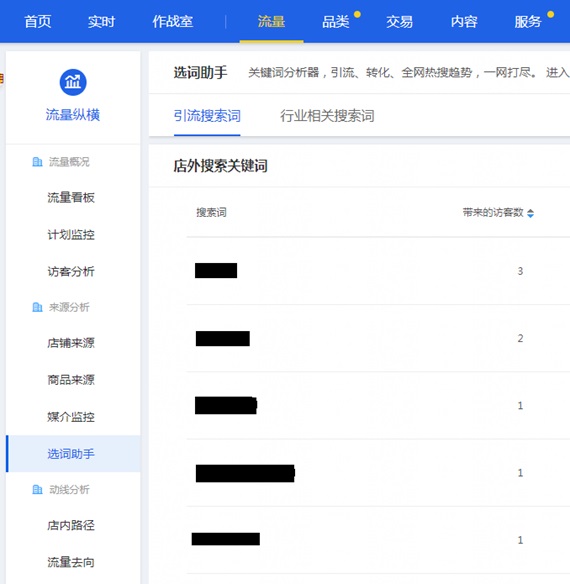570x584 pixels.
Task: Open the 服务 top menu
Action: pos(528,22)
